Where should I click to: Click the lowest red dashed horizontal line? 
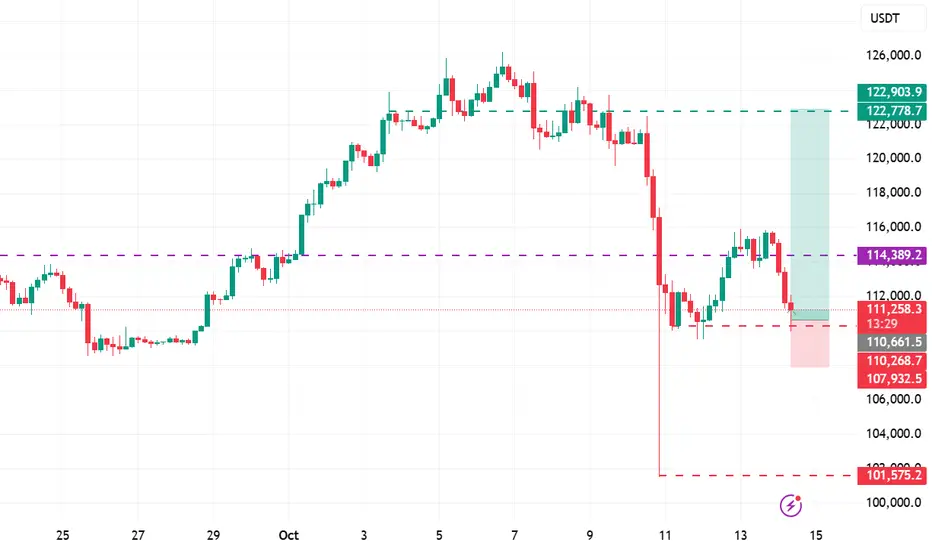tap(760, 475)
